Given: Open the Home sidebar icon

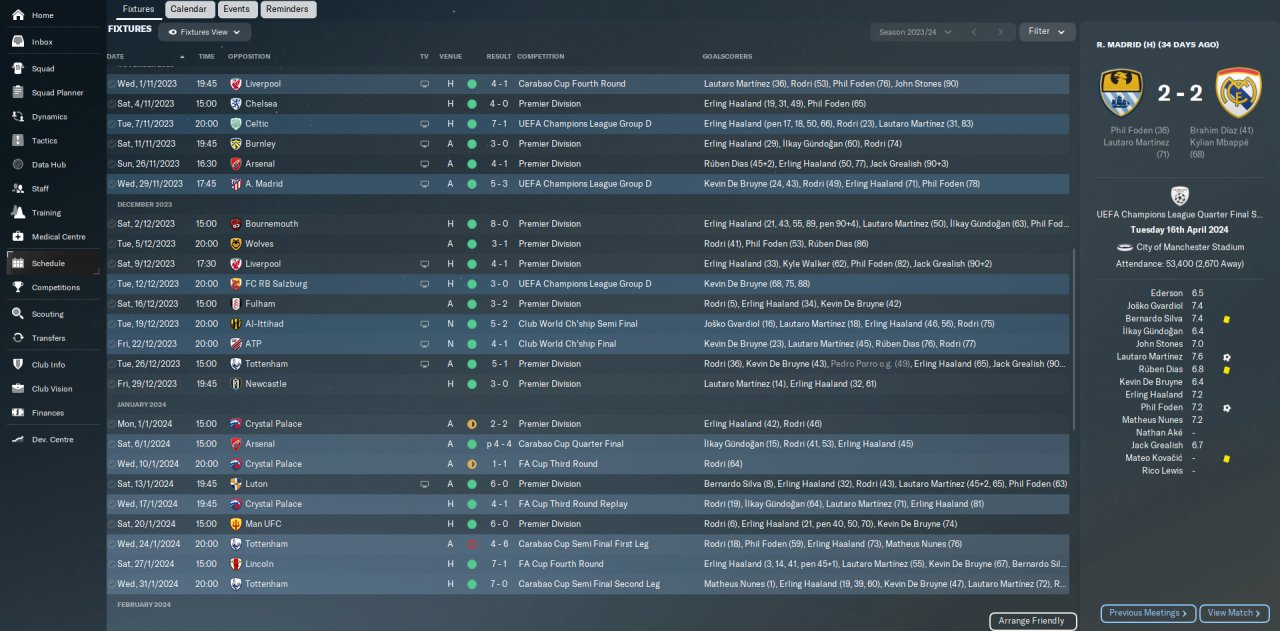Looking at the screenshot, I should [17, 15].
